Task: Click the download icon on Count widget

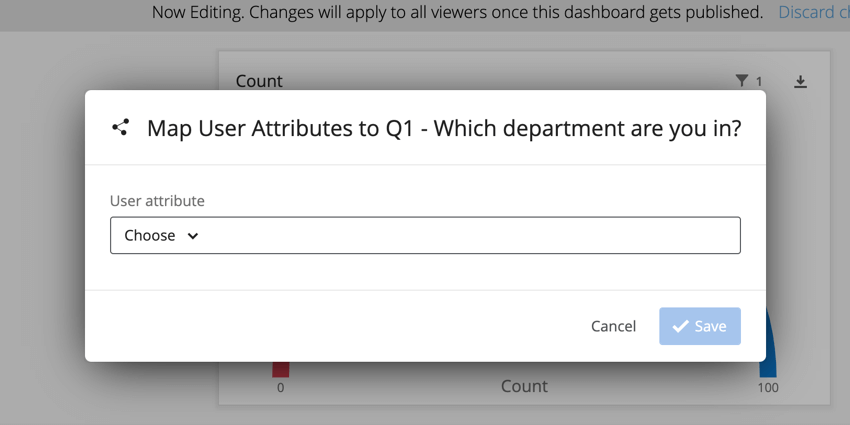Action: click(800, 81)
